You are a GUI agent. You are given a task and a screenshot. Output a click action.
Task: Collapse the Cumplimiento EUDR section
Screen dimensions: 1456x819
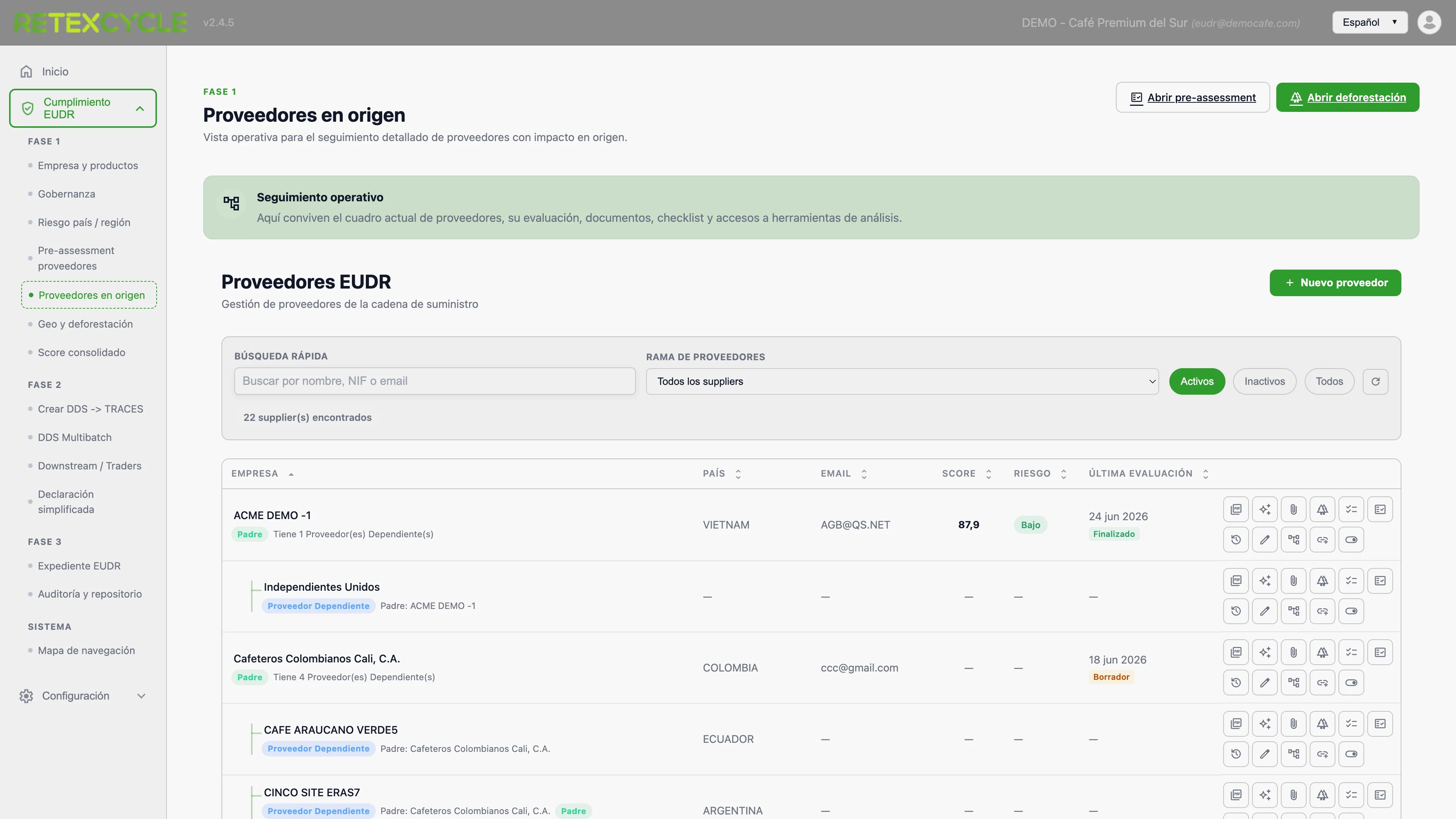83,108
